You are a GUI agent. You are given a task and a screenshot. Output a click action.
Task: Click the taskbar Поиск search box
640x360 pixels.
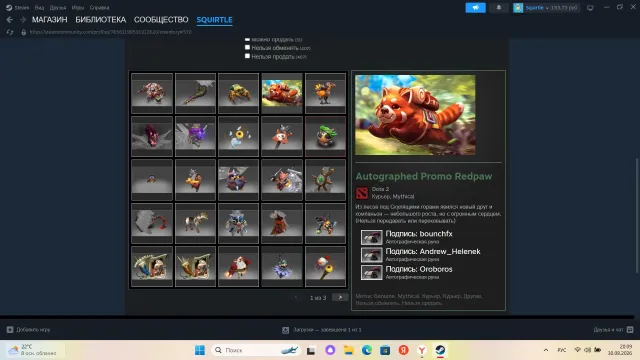(x=256, y=350)
